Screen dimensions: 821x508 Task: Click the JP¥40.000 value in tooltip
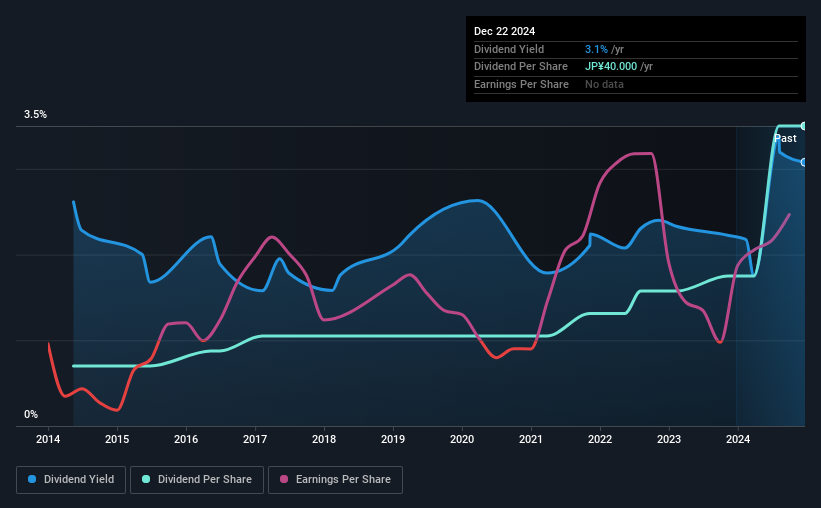tap(611, 67)
